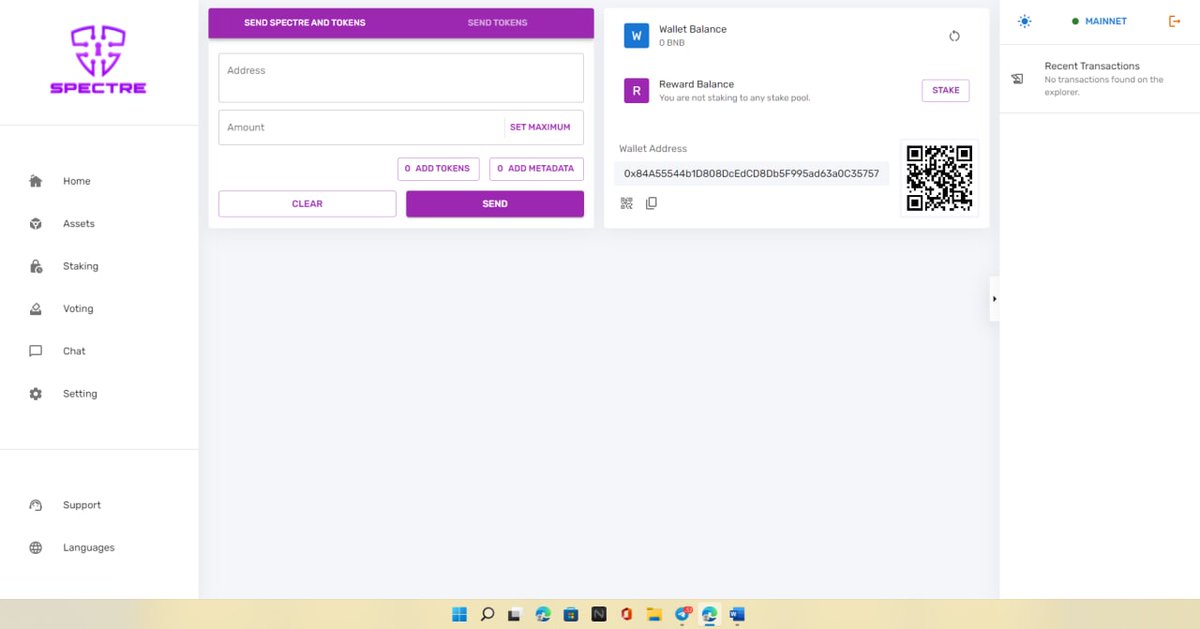The width and height of the screenshot is (1200, 629).
Task: Open Support in the sidebar
Action: tap(82, 505)
